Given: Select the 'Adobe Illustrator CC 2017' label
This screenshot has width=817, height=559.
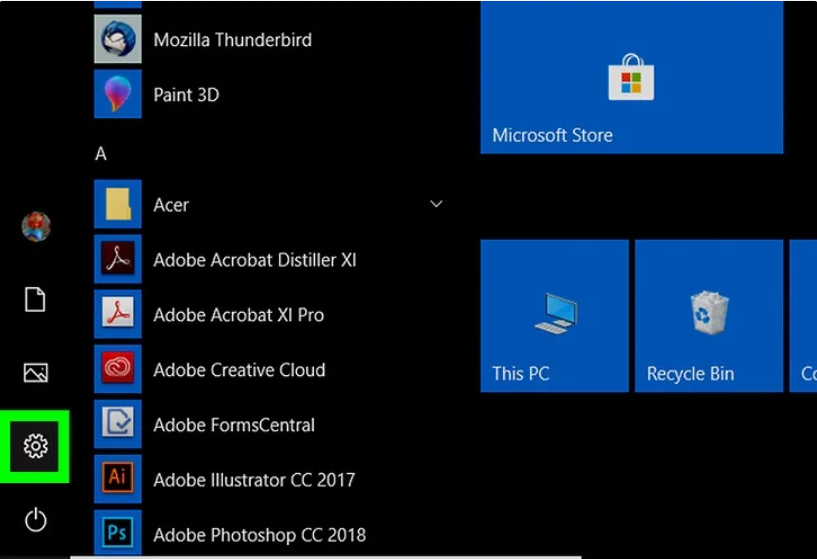Looking at the screenshot, I should [254, 480].
